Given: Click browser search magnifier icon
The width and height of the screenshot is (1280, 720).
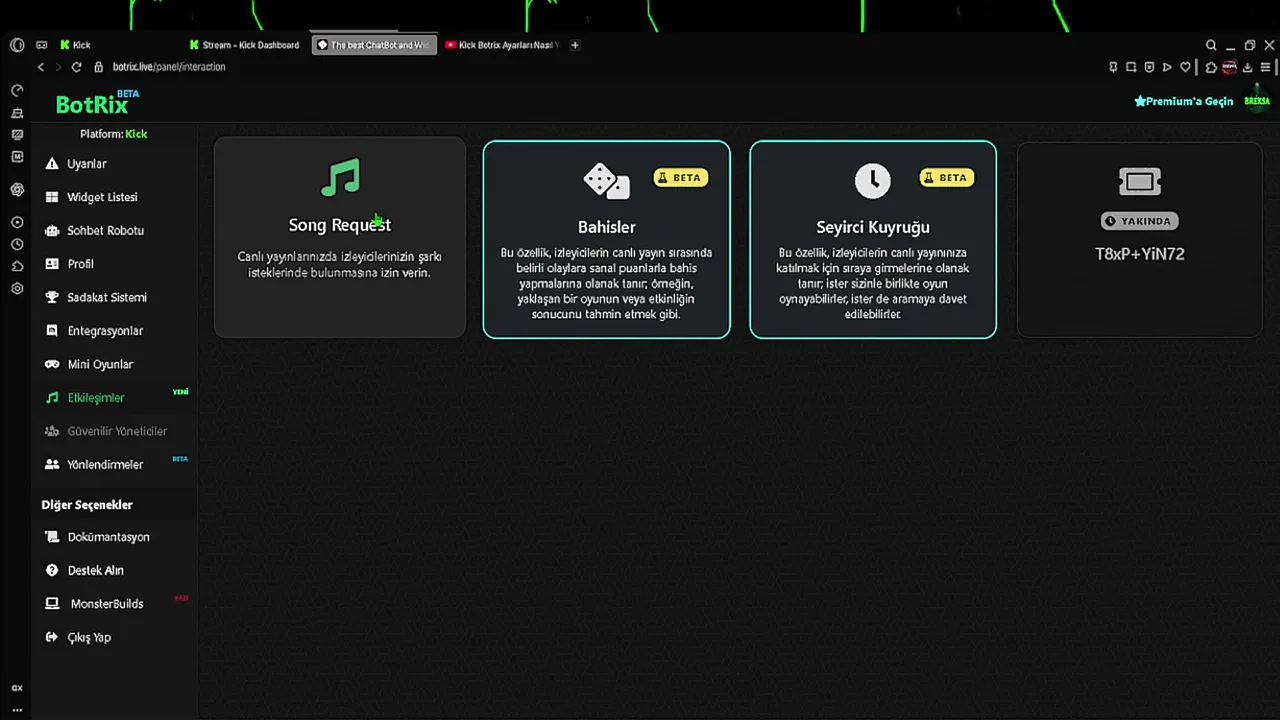Looking at the screenshot, I should coord(1211,45).
